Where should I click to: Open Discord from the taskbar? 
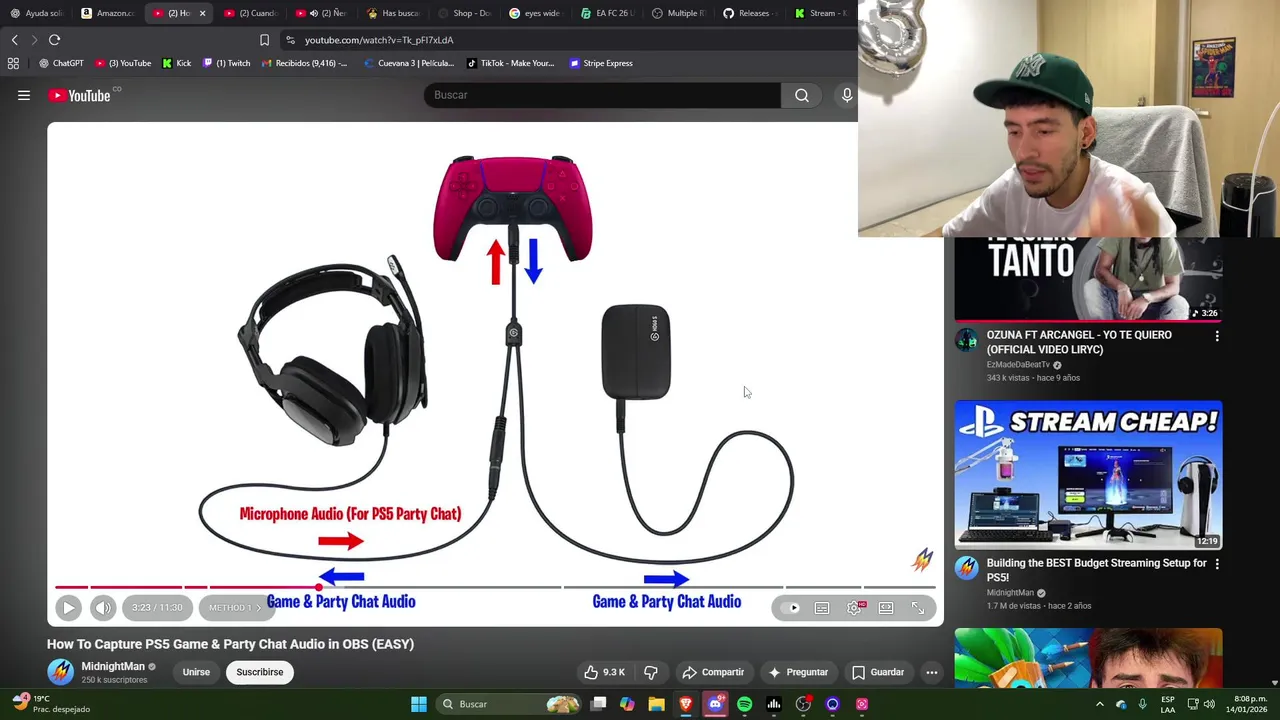[x=715, y=704]
